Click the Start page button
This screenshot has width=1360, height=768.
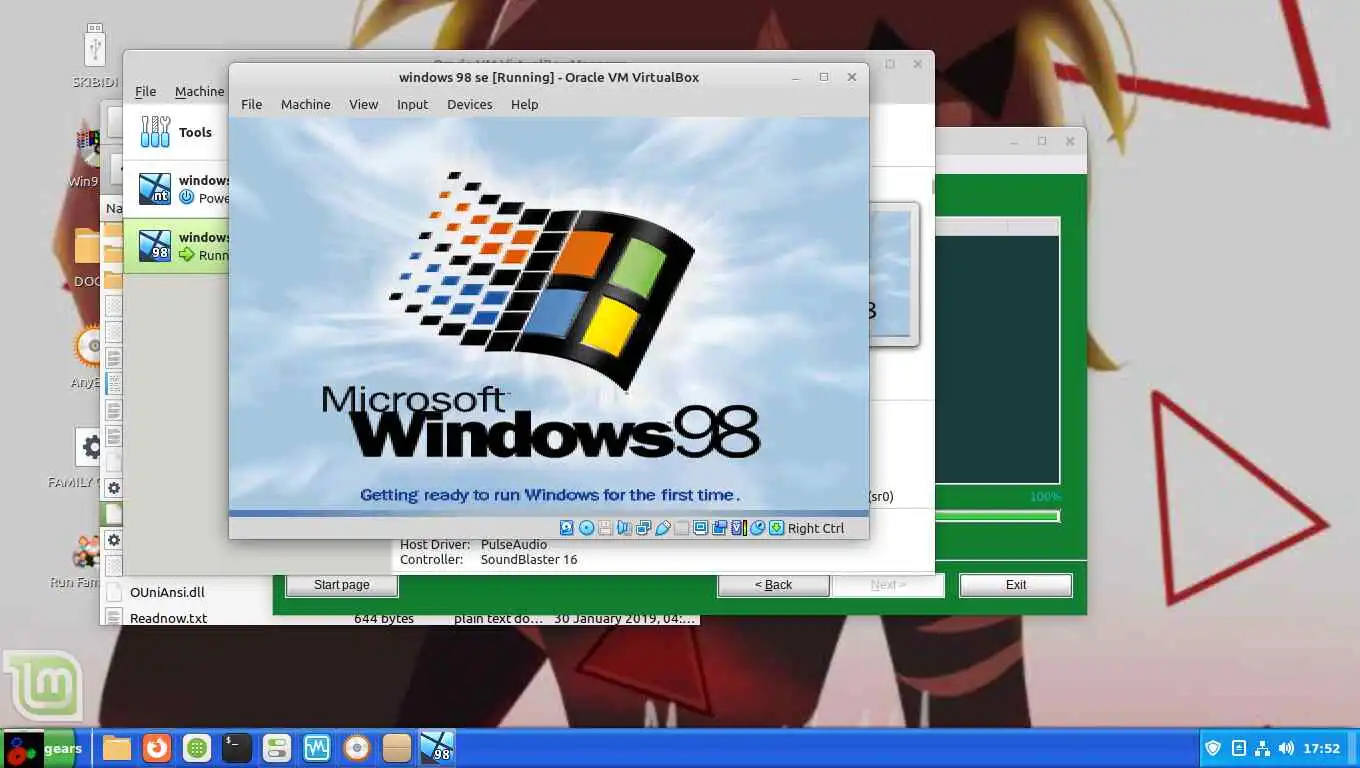[341, 585]
